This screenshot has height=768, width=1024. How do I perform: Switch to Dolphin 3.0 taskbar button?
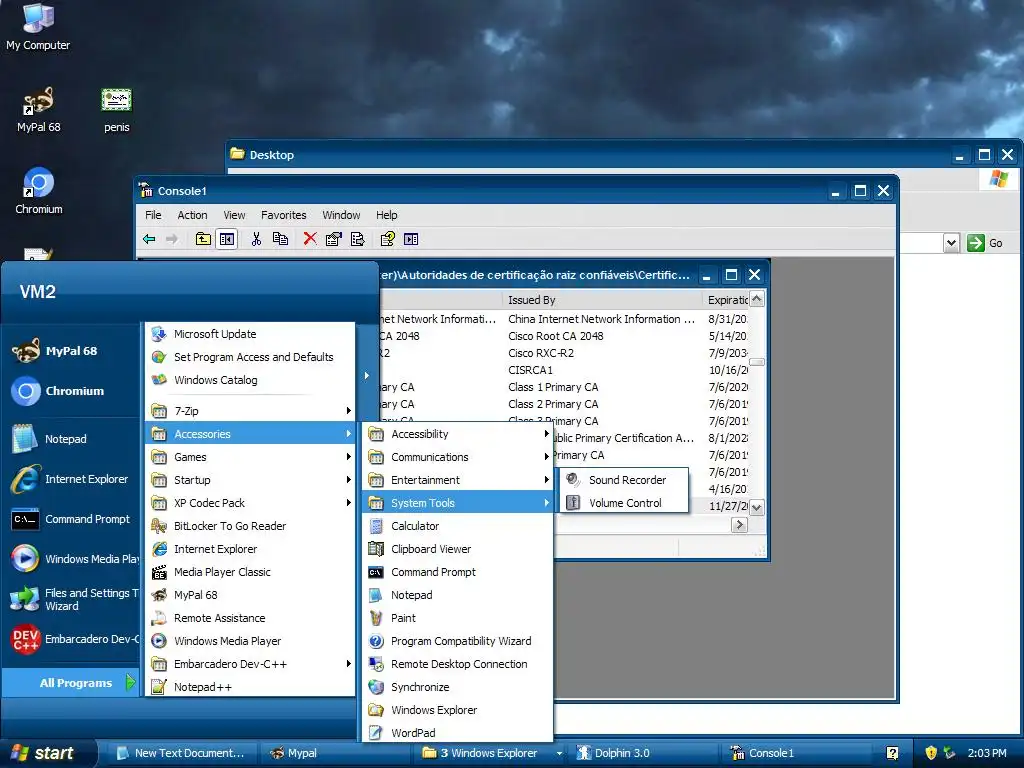644,753
